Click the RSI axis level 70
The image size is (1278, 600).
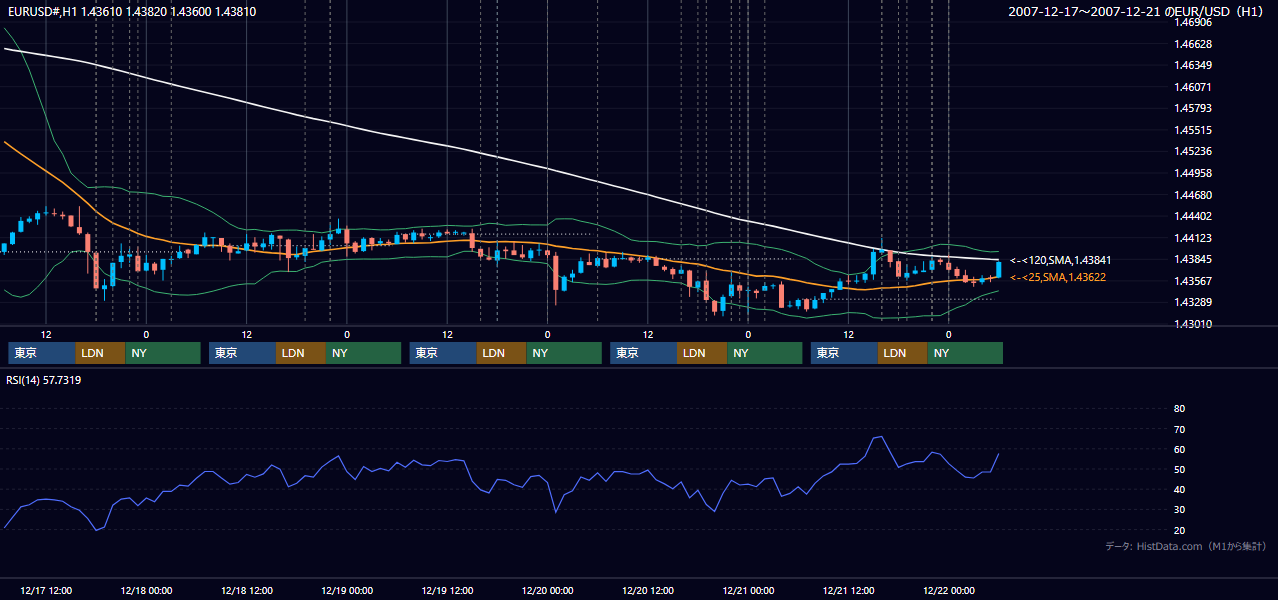(1179, 429)
